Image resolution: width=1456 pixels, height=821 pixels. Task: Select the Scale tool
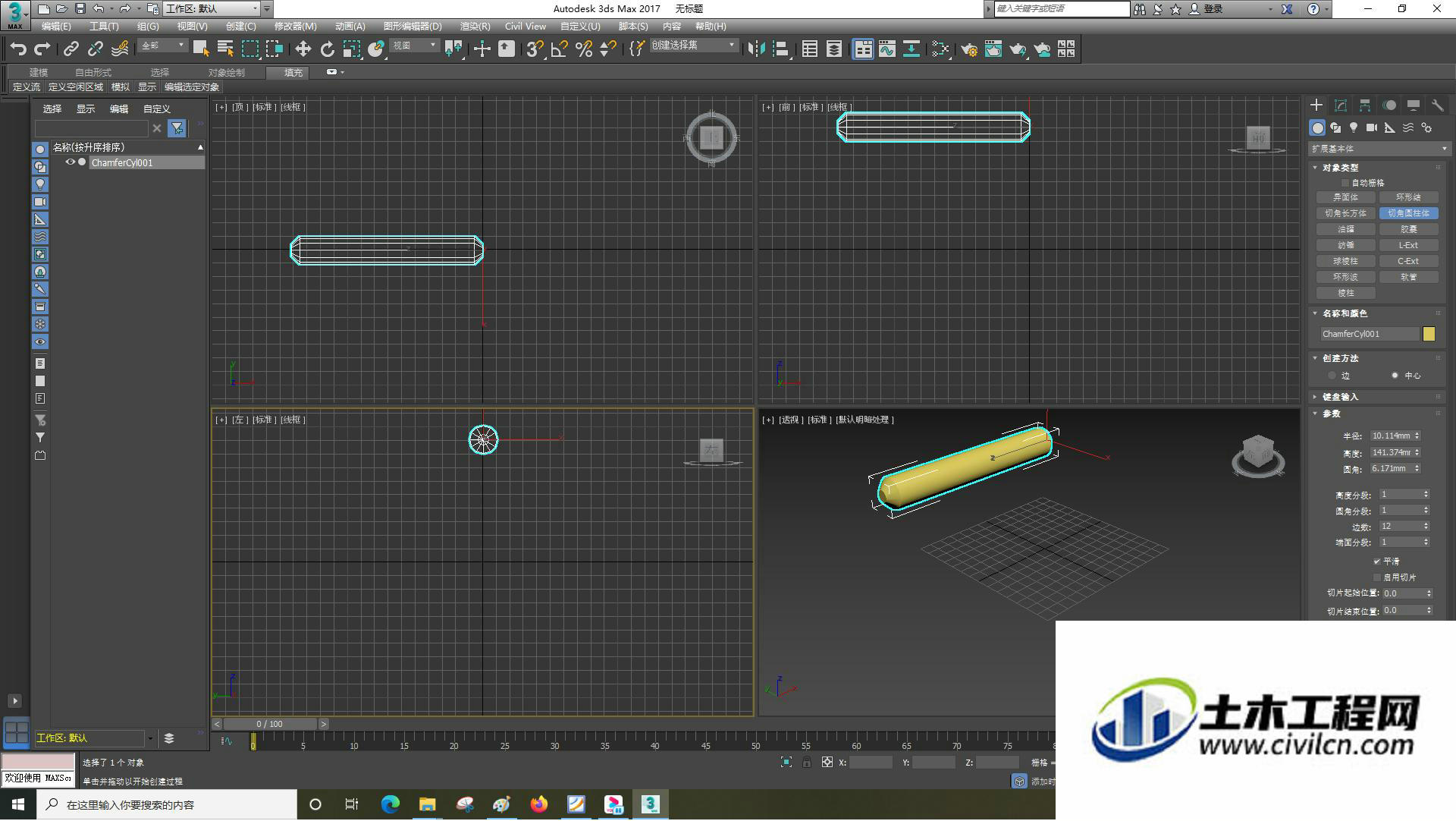(352, 49)
